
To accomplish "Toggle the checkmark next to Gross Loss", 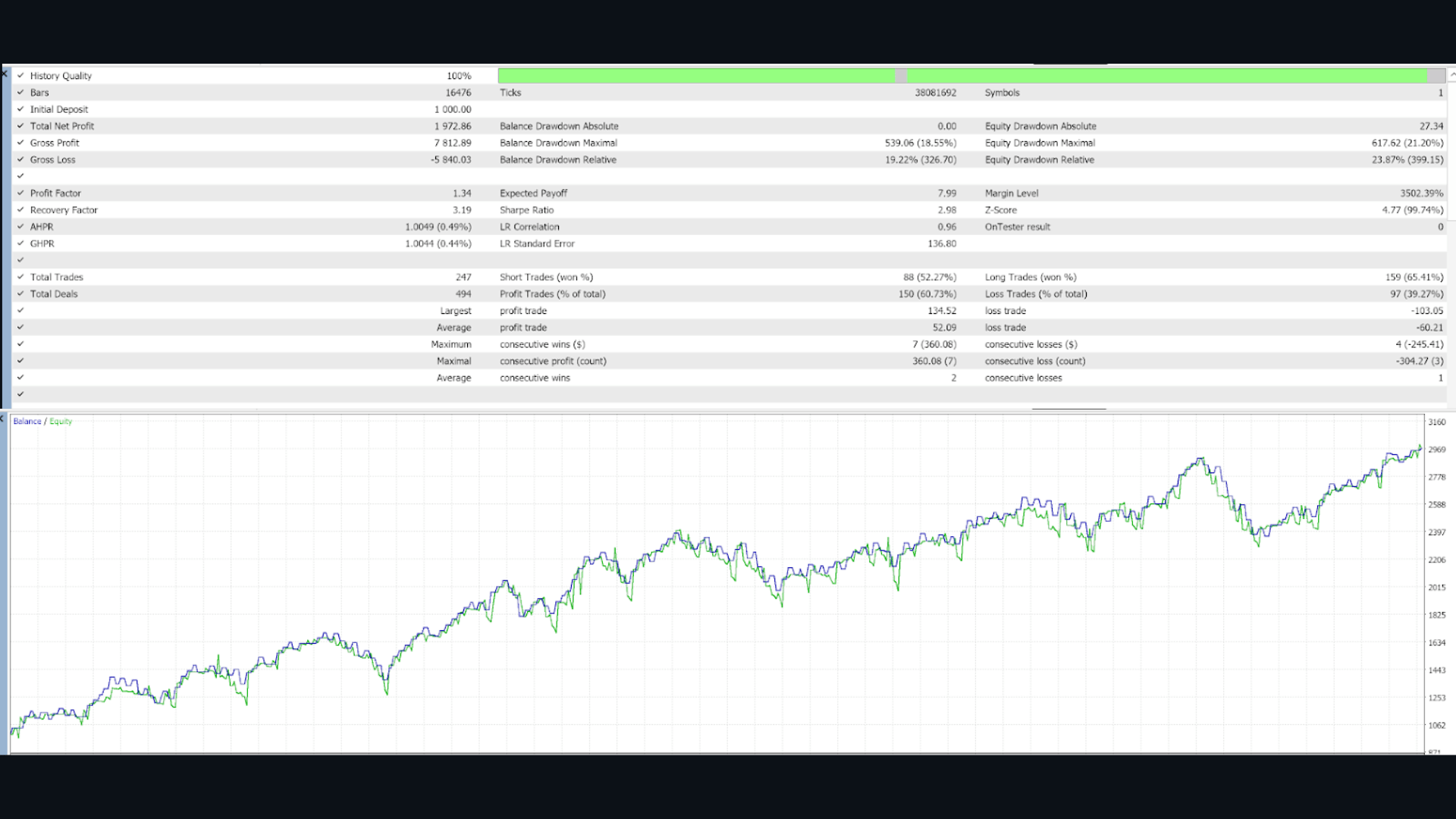I will [x=20, y=160].
